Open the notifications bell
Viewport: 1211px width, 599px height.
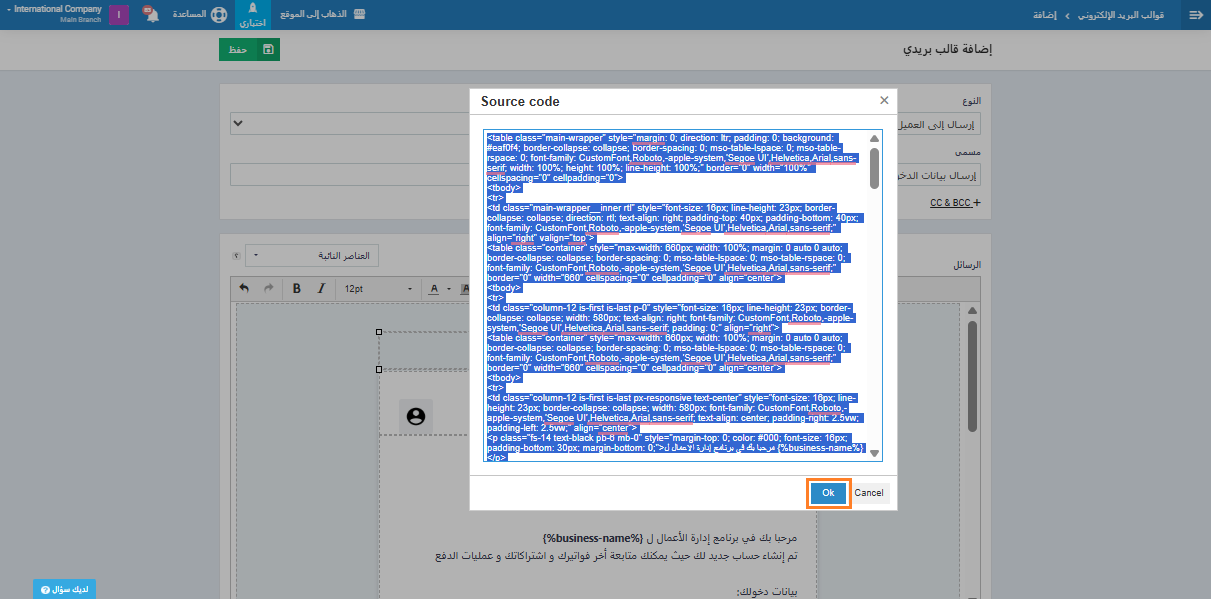[151, 15]
